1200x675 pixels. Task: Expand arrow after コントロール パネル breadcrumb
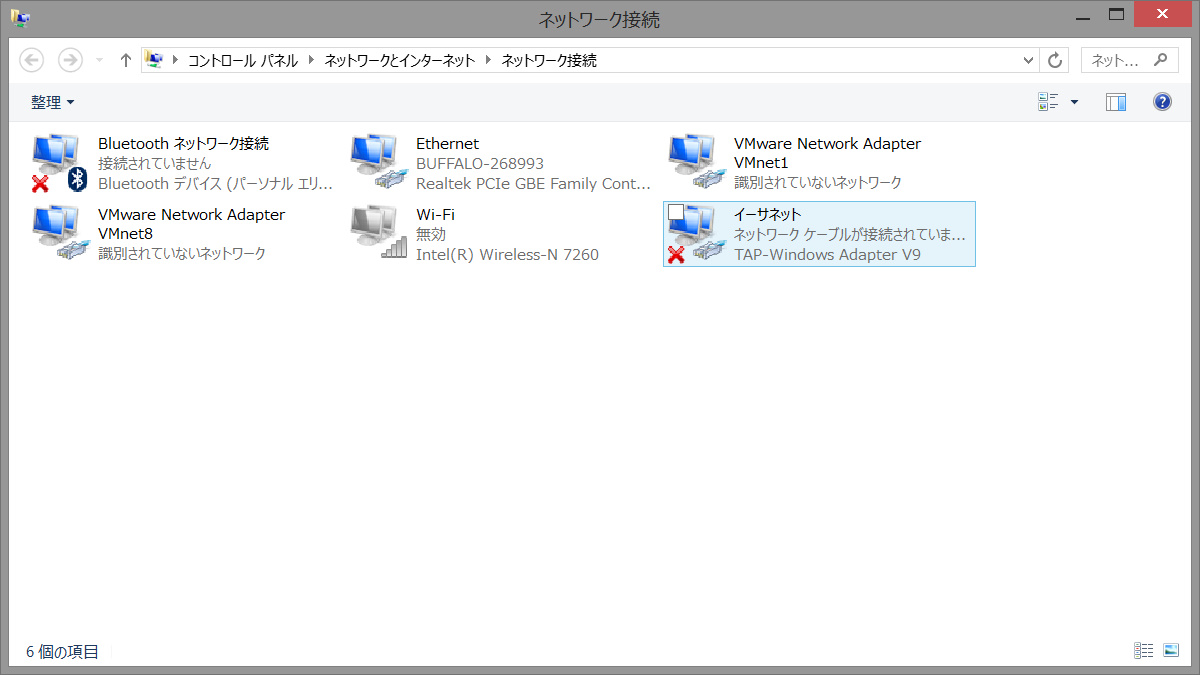(x=312, y=60)
